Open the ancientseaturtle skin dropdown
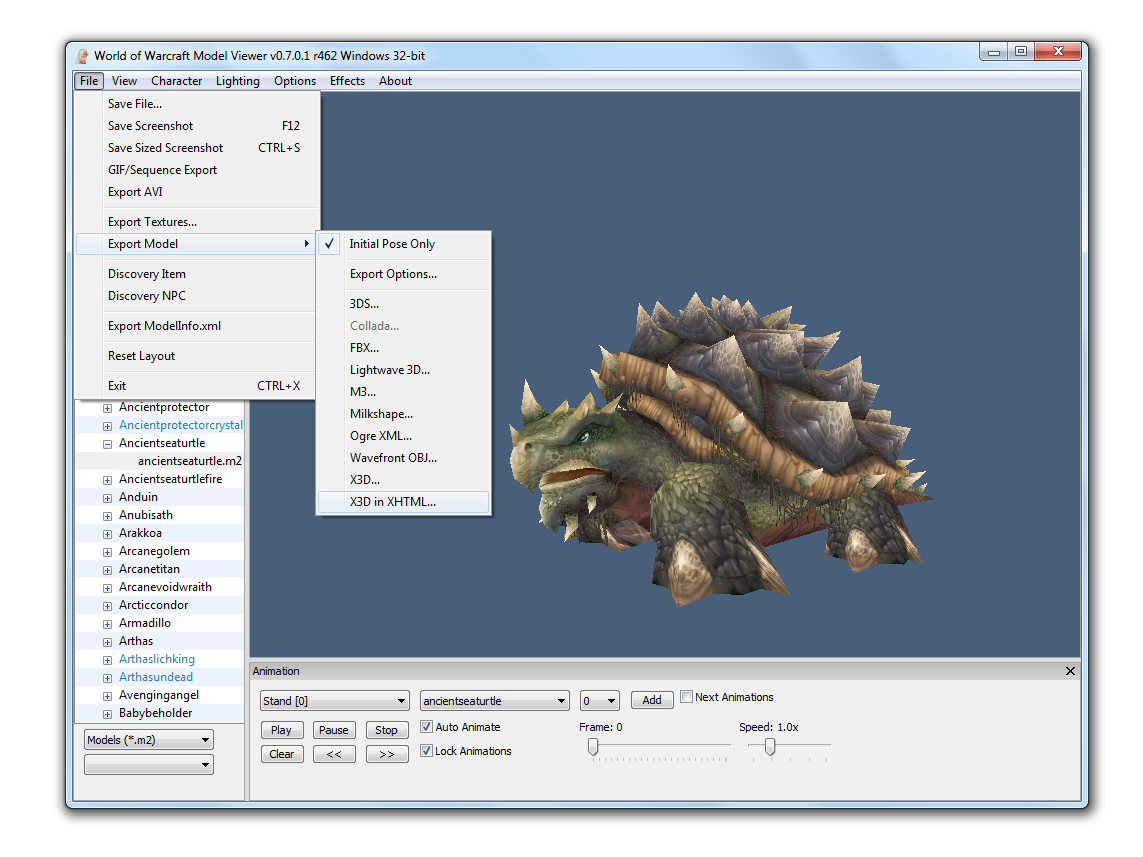 click(x=495, y=701)
